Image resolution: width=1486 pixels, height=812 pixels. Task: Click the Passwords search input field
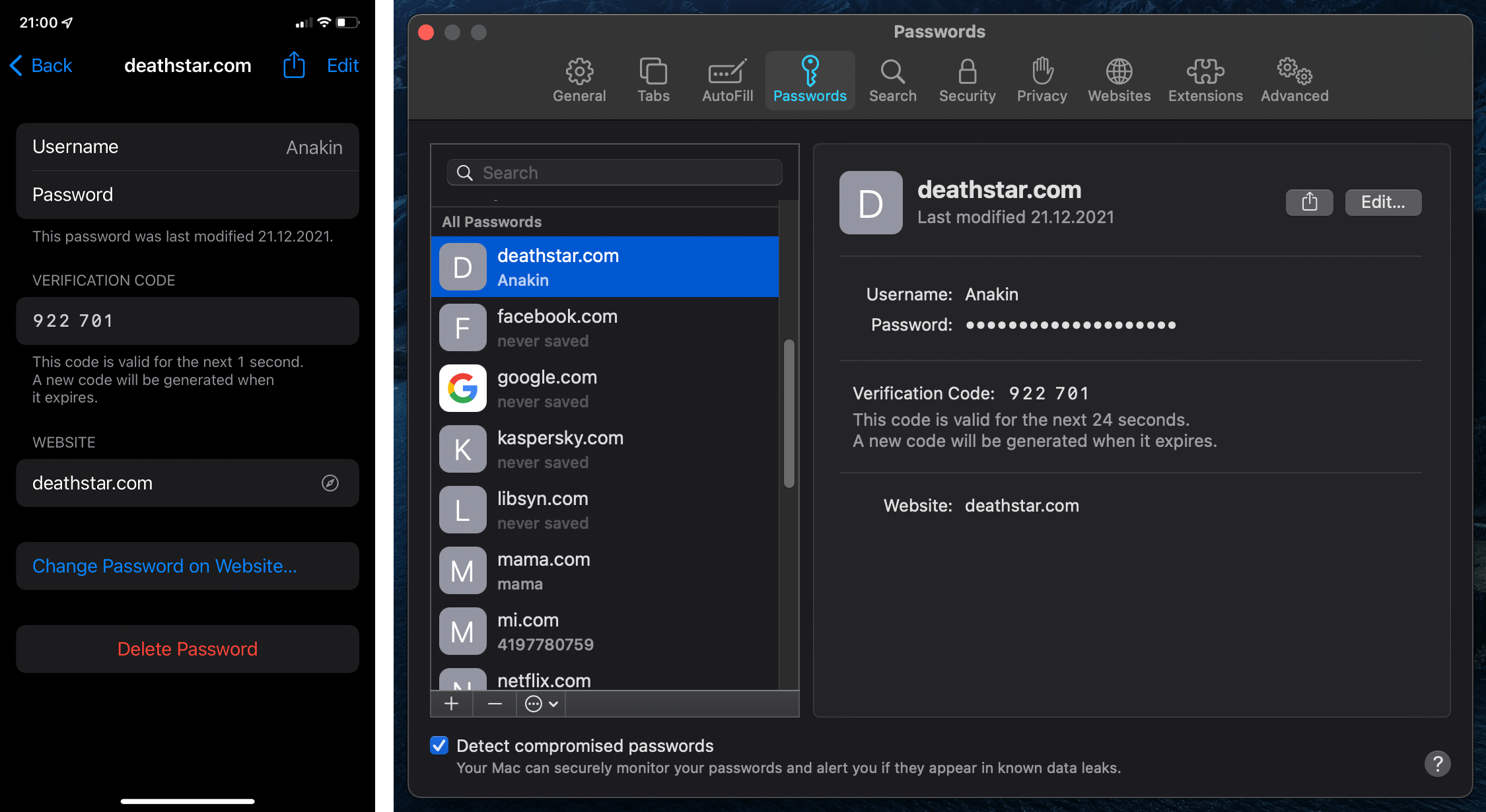tap(613, 171)
